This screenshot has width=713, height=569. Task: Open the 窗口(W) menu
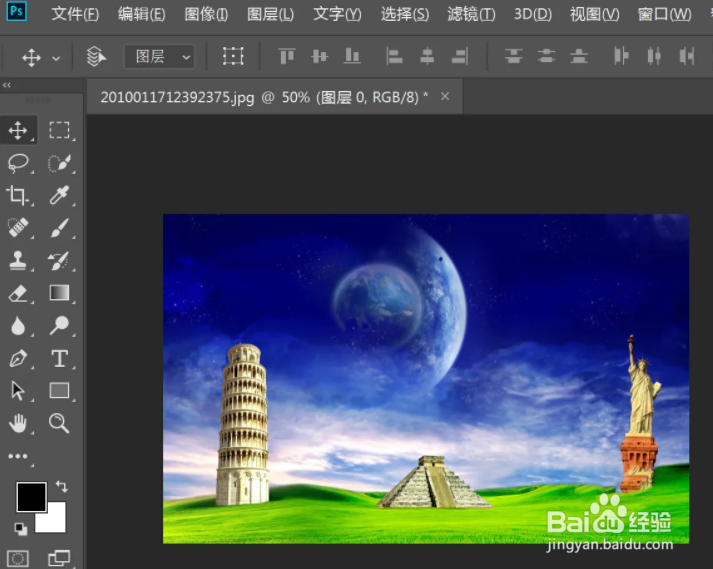click(664, 14)
